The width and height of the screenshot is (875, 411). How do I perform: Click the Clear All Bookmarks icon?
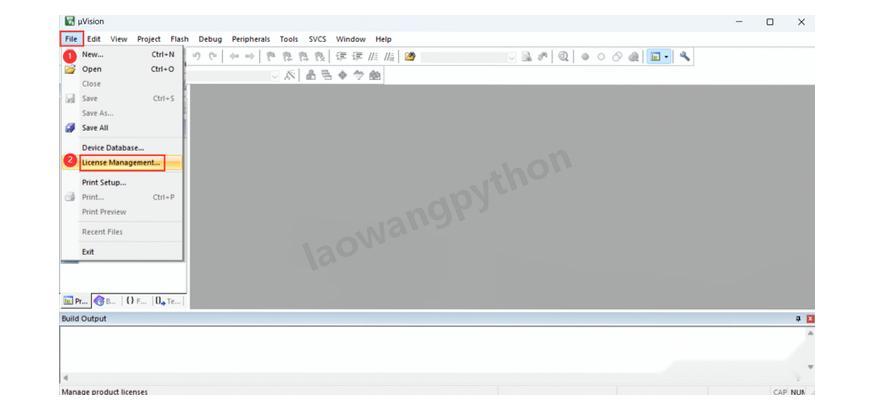(319, 56)
